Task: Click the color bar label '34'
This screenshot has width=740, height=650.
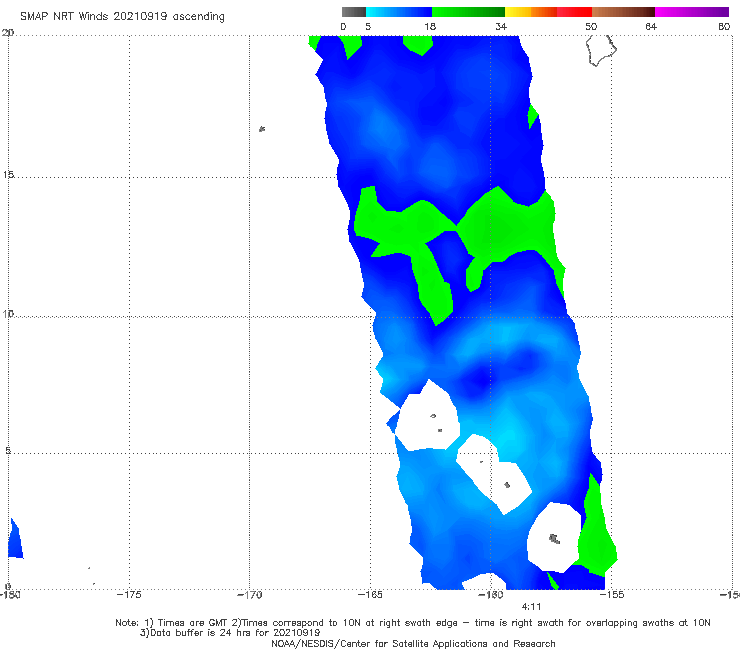Action: [501, 26]
